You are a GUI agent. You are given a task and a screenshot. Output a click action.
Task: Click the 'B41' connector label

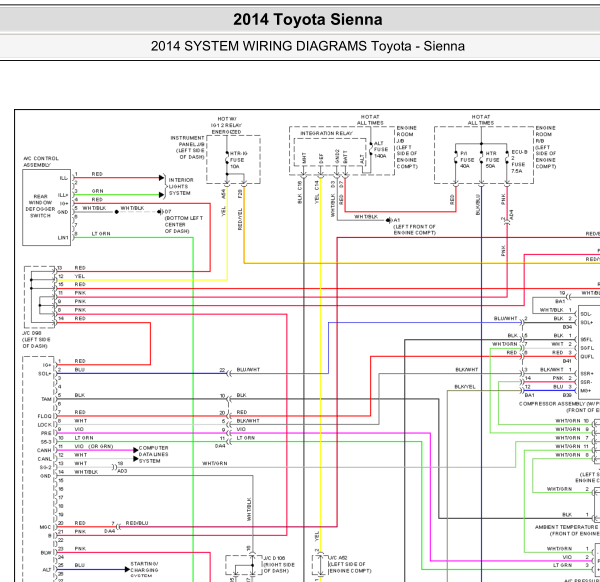pyautogui.click(x=567, y=361)
